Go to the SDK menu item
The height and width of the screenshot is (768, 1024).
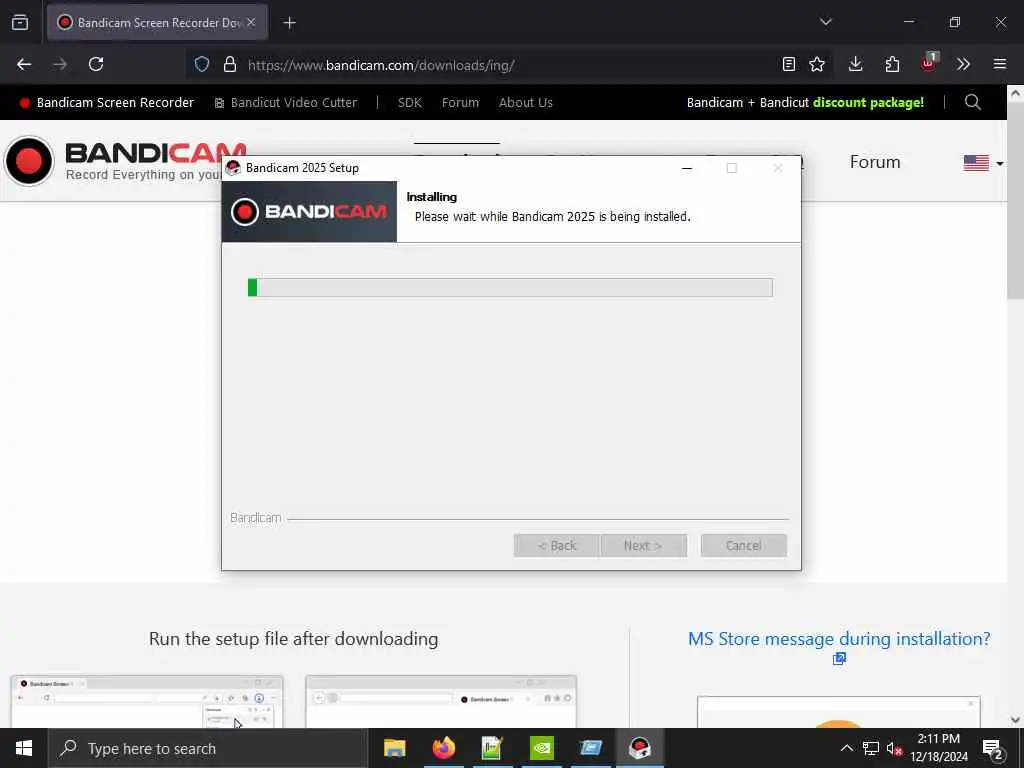tap(409, 103)
